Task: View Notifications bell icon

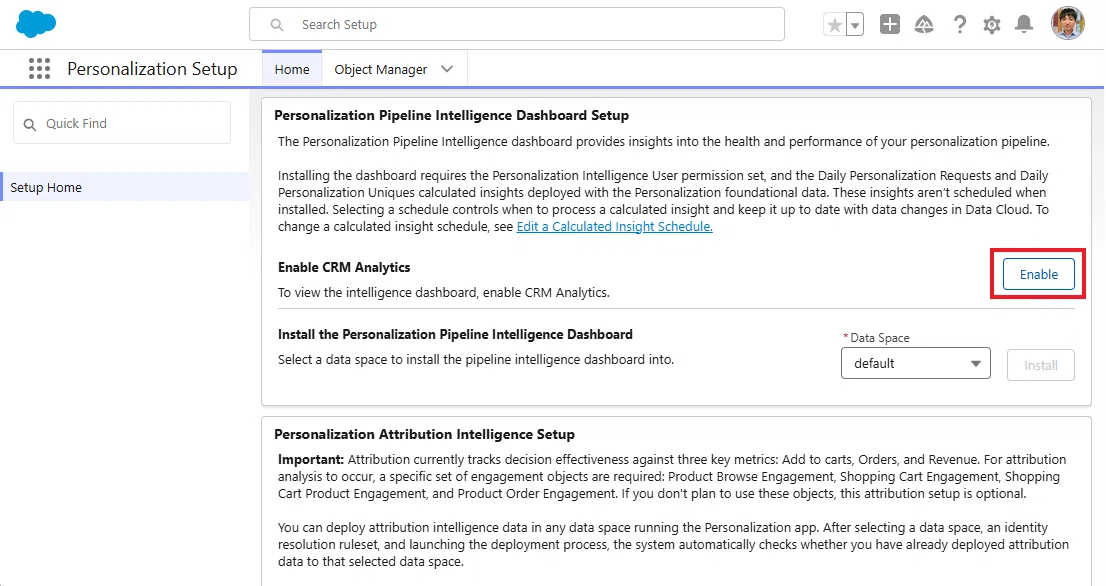Action: pyautogui.click(x=1024, y=25)
